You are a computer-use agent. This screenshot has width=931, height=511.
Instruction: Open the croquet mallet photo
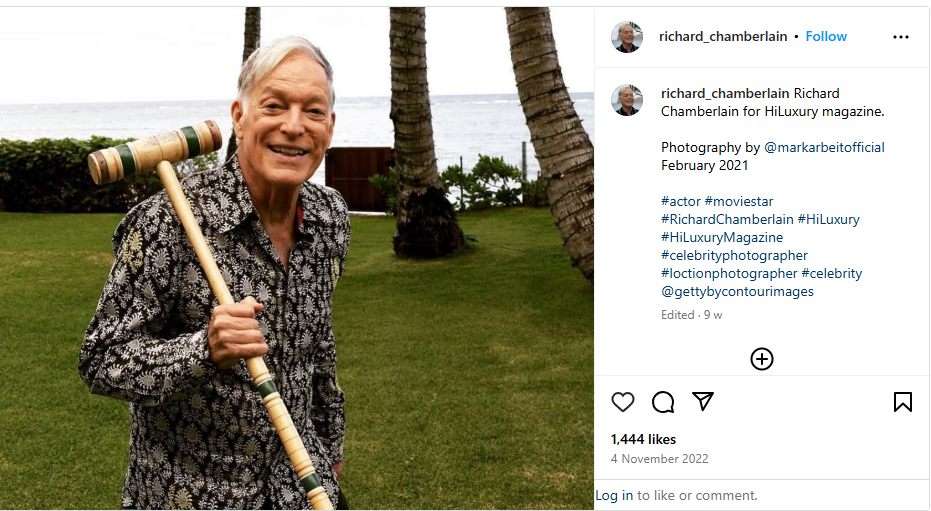[297, 258]
